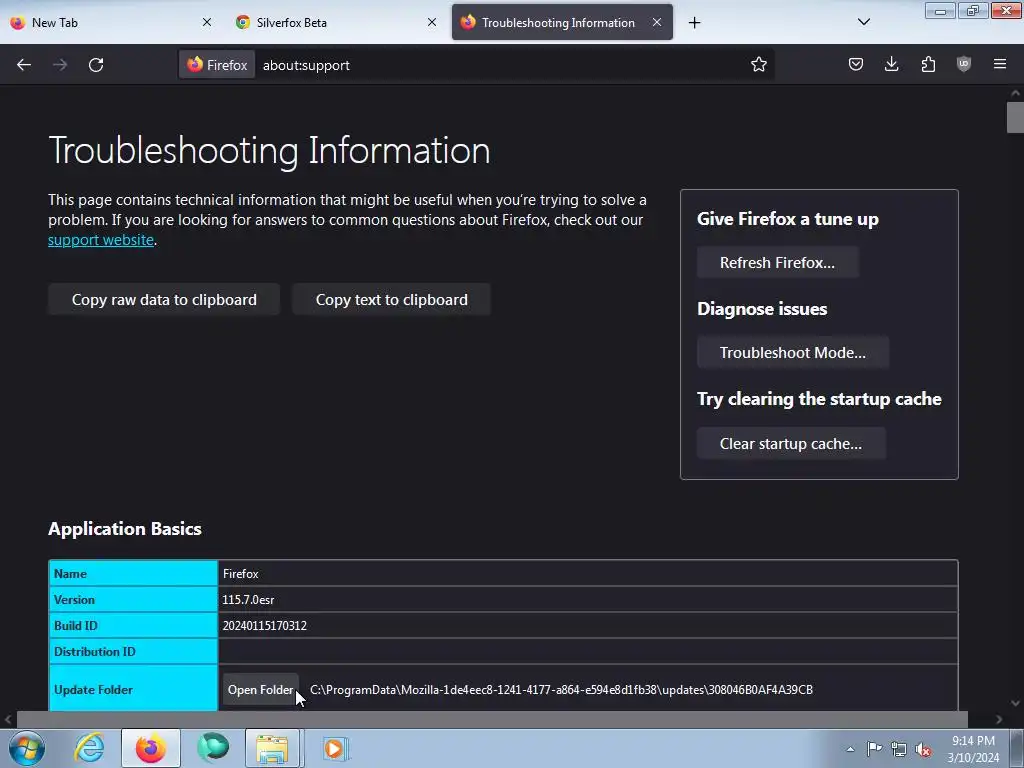Switch to the Silverfox Beta tab

click(x=336, y=22)
